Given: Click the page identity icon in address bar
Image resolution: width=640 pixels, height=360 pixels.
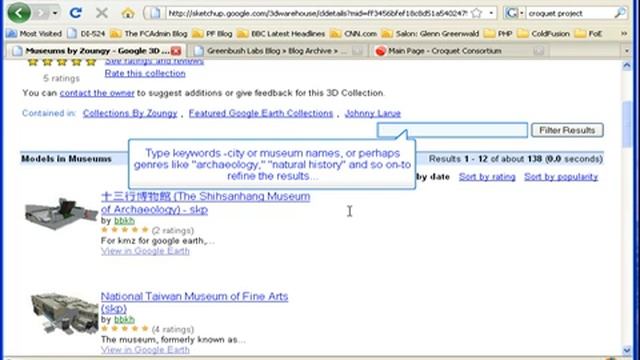Looking at the screenshot, I should 155,13.
